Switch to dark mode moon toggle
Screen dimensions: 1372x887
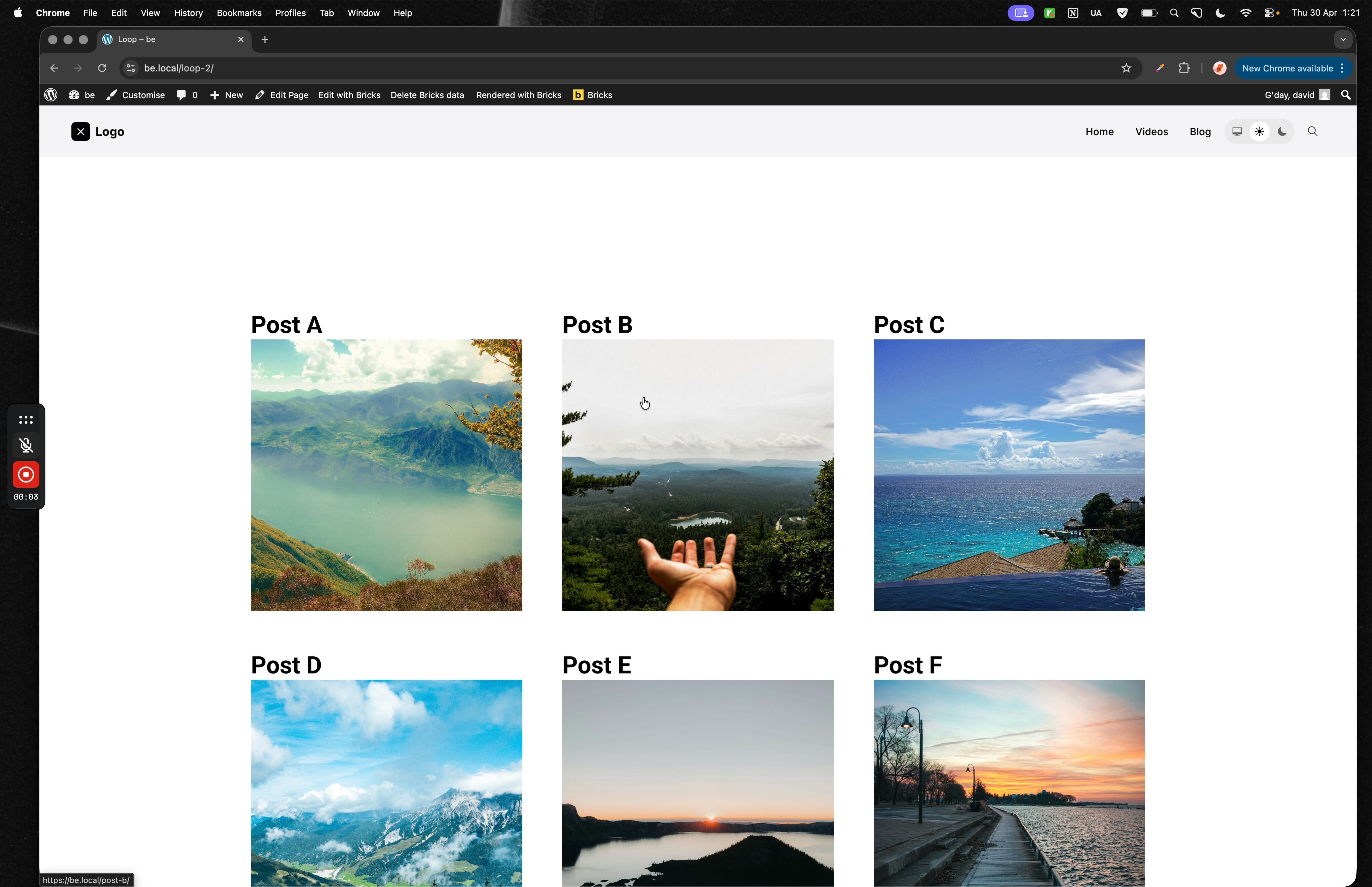[1282, 132]
